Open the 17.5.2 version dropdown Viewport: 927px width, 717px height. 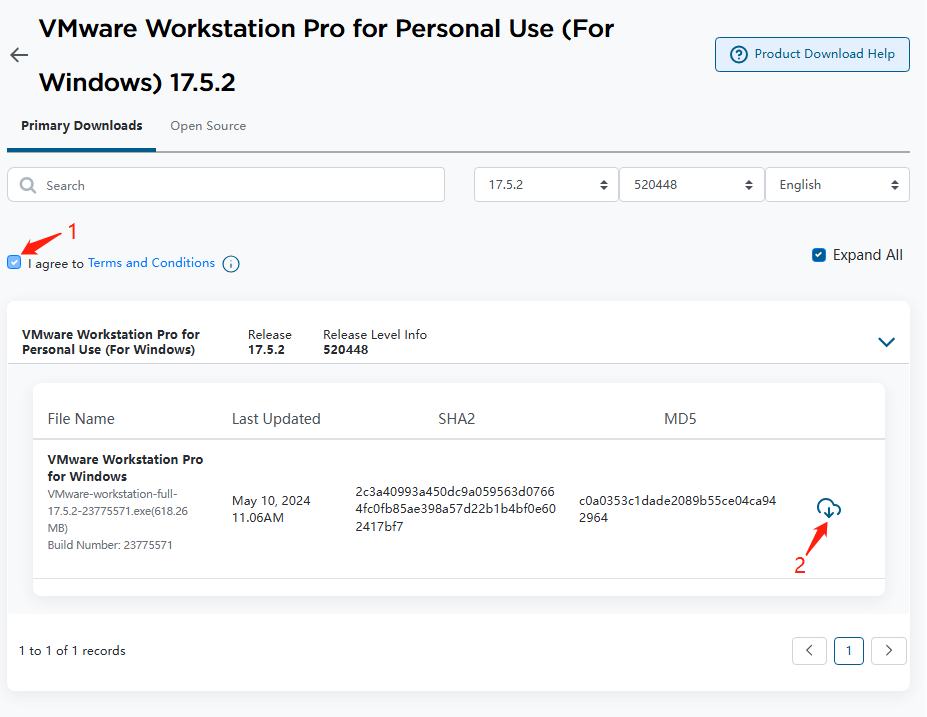coord(545,184)
